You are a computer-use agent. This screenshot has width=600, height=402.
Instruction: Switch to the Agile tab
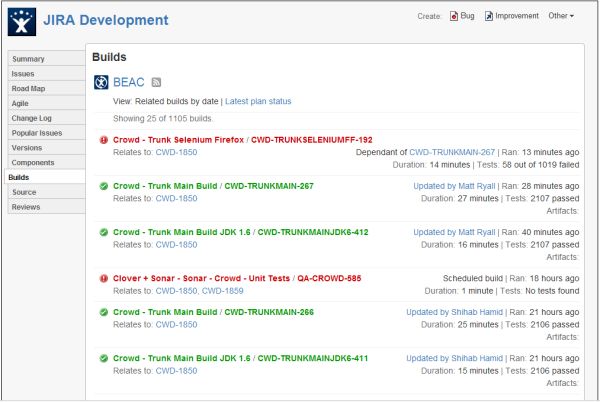point(46,103)
